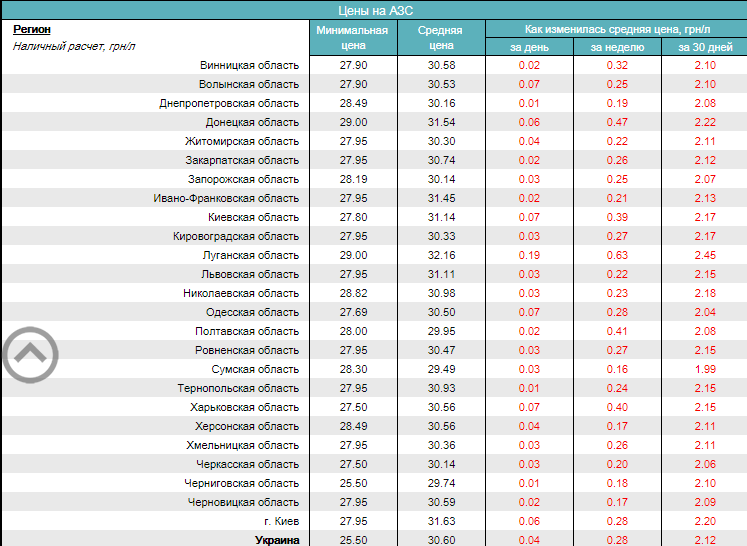Click the scroll-to-top arrow circle icon
The width and height of the screenshot is (747, 546).
[30, 352]
